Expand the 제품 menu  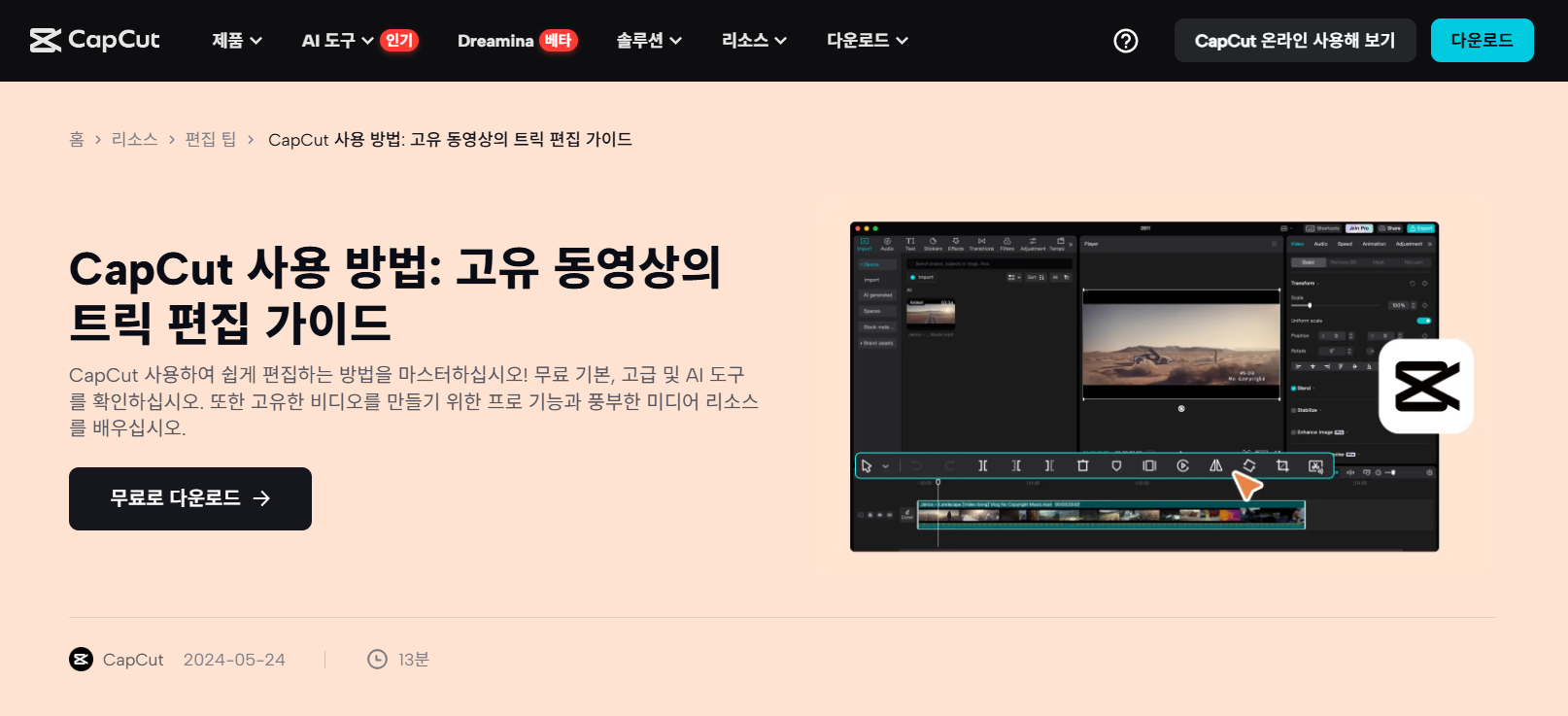point(237,41)
